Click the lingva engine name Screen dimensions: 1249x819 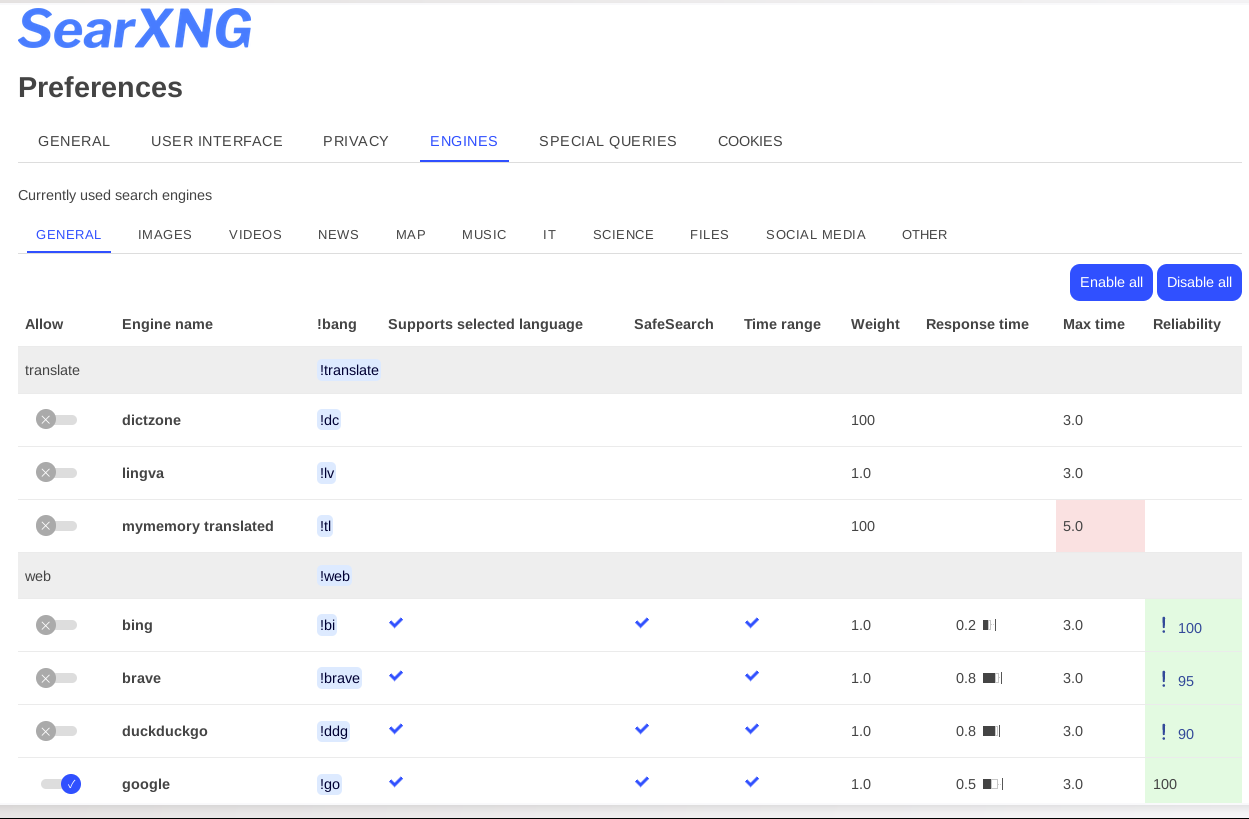(x=143, y=473)
